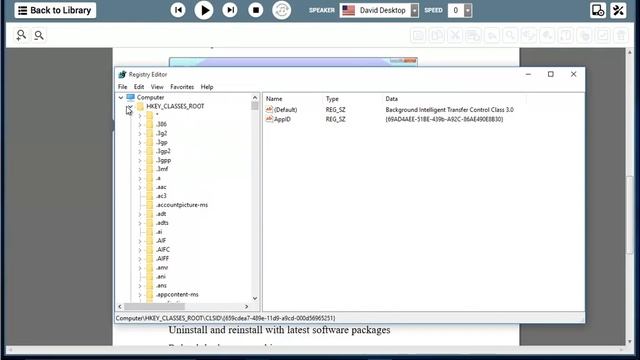Click the .ani folder icon
This screenshot has height=360, width=640.
pyautogui.click(x=150, y=277)
